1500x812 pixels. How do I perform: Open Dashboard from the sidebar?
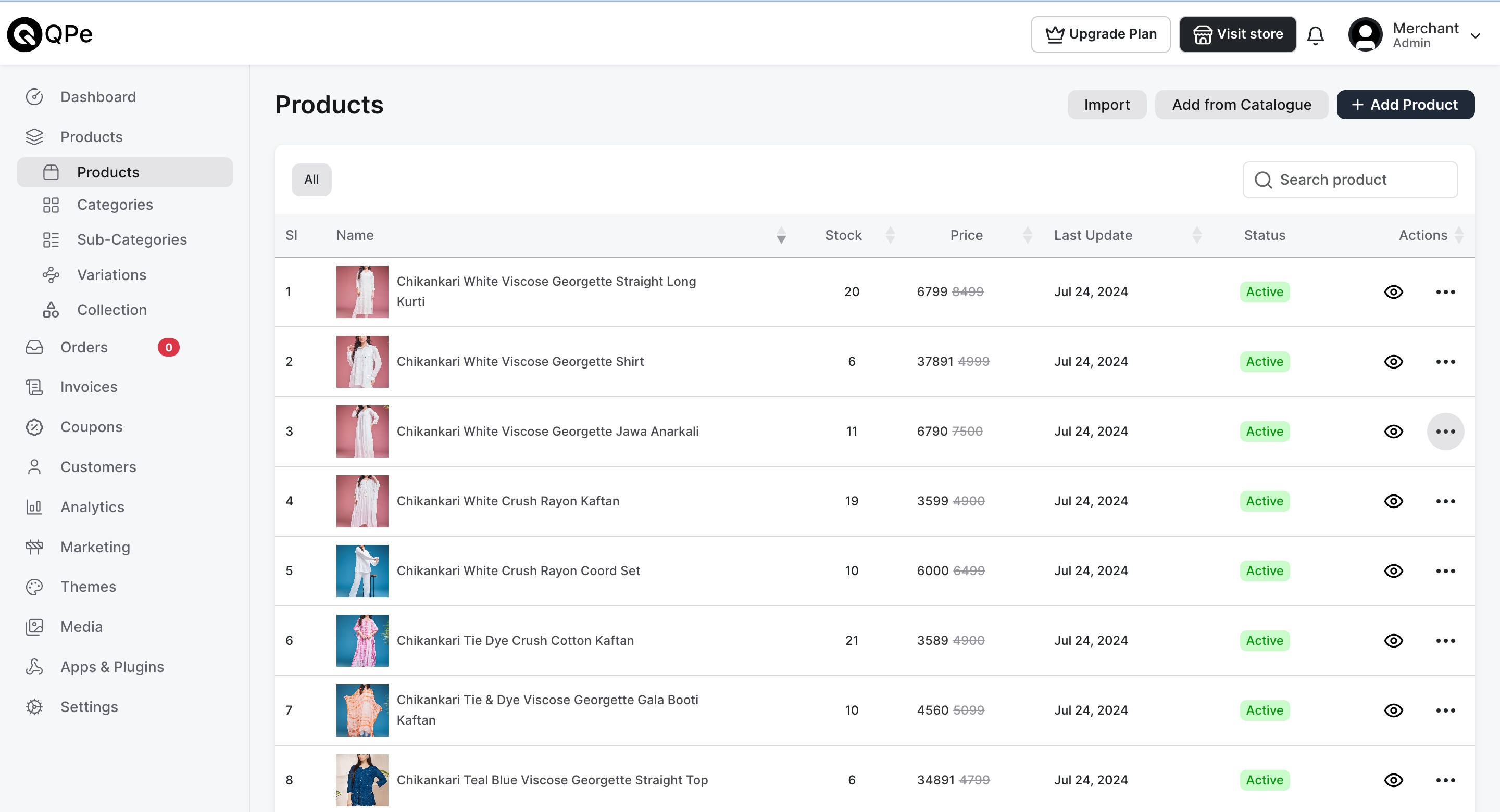pyautogui.click(x=98, y=97)
